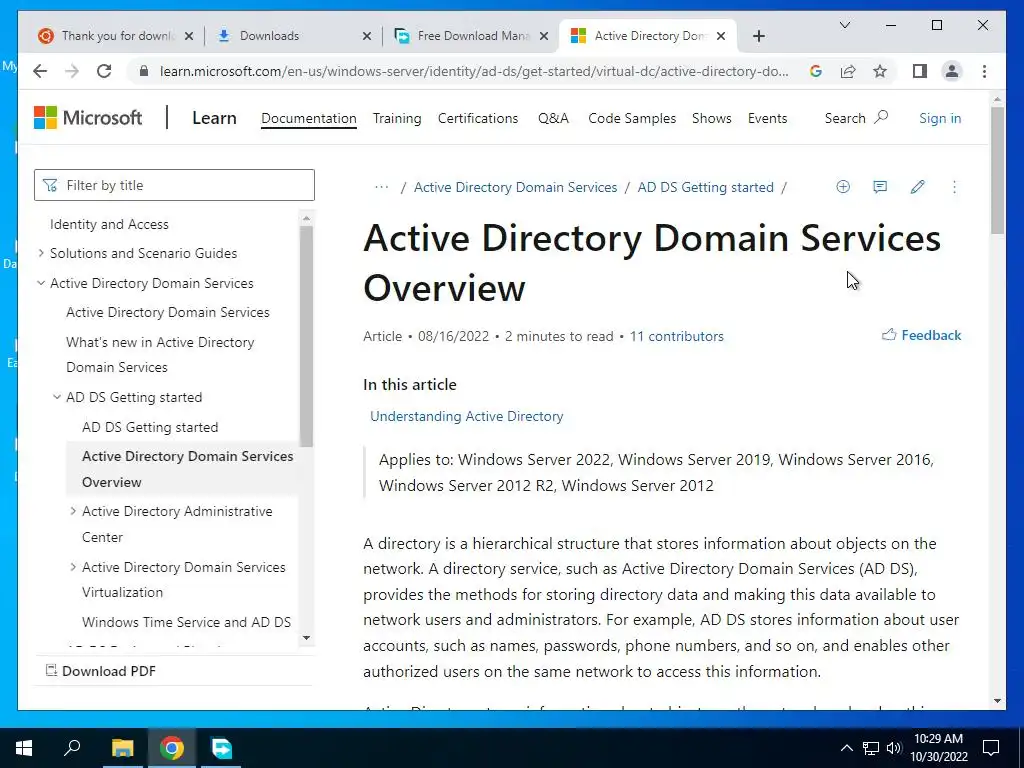The height and width of the screenshot is (768, 1024).
Task: Go back with the browser back arrow
Action: point(40,71)
